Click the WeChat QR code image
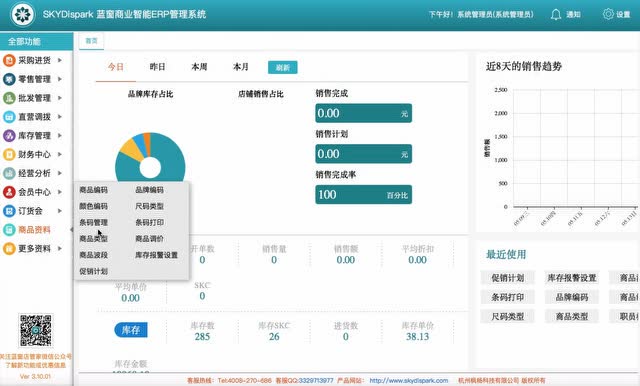The width and height of the screenshot is (640, 386). pos(36,330)
